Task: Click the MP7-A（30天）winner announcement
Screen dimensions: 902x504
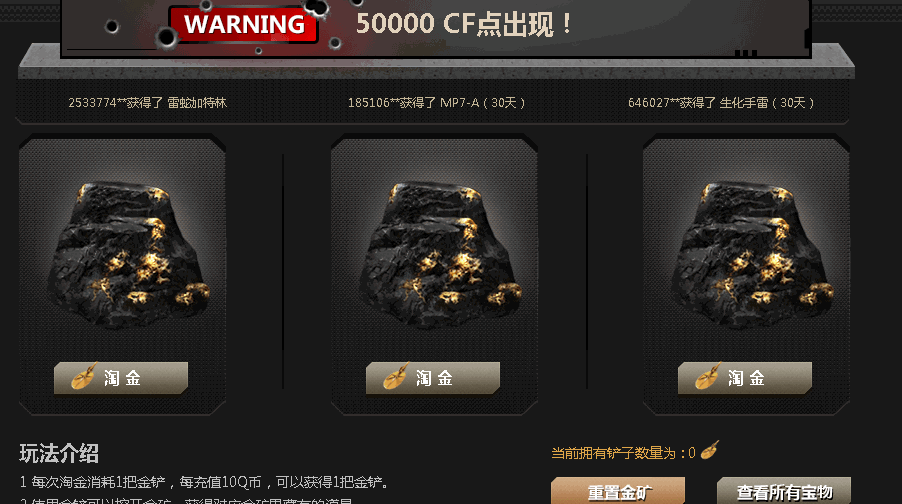Action: pos(437,103)
